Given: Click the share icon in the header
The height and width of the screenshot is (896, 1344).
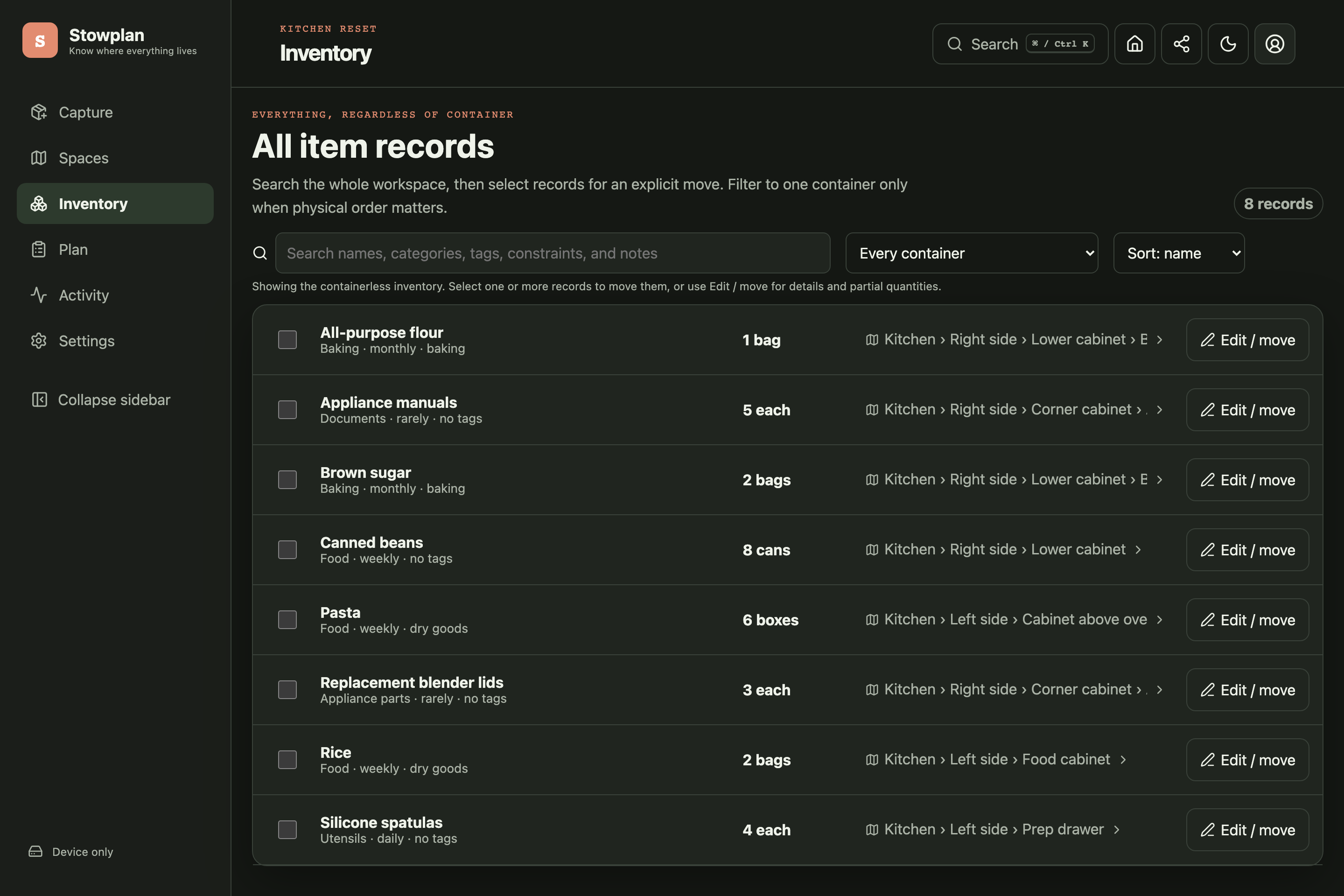Looking at the screenshot, I should [1181, 44].
